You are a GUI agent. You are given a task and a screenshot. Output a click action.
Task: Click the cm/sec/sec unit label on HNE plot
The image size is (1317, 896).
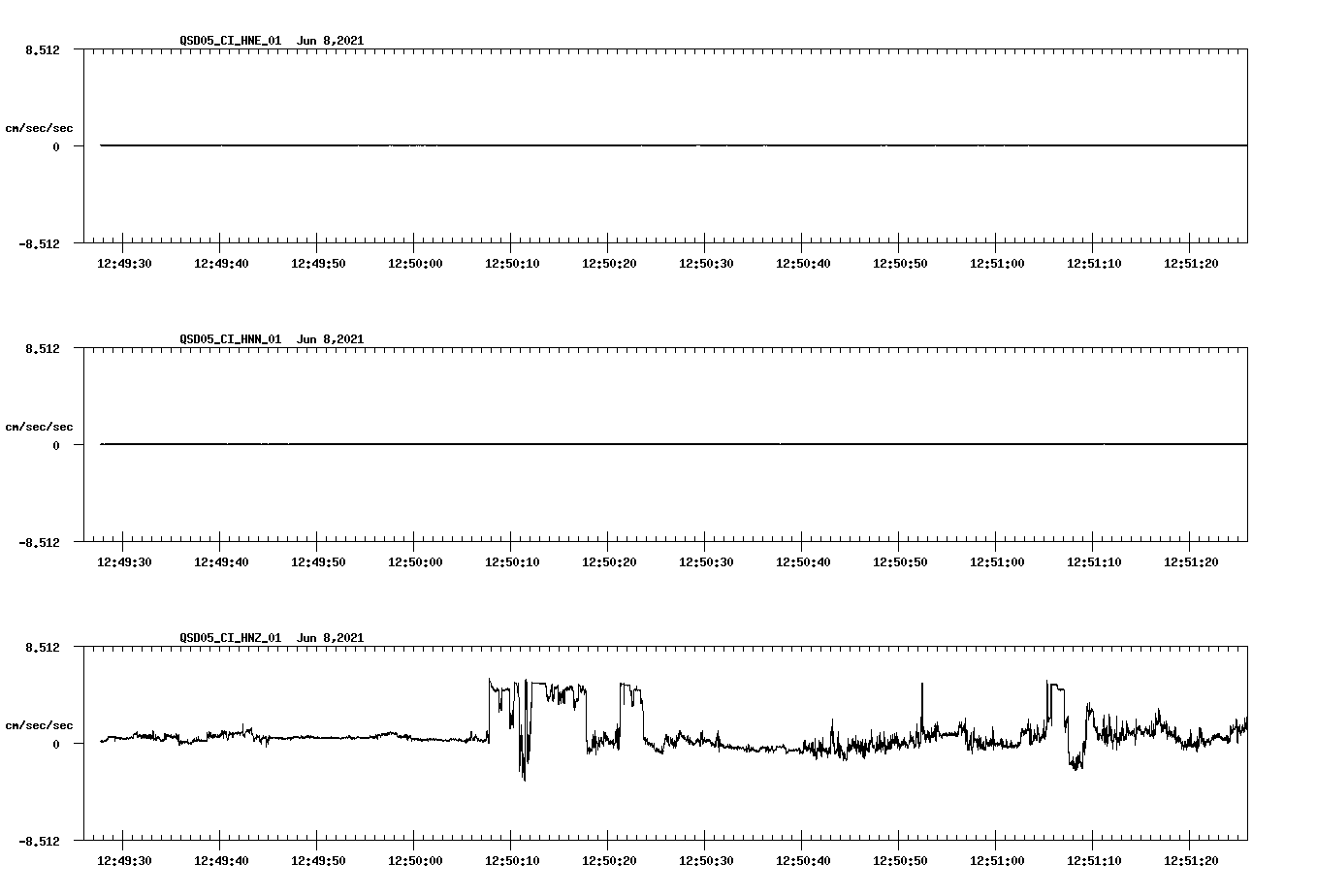click(39, 128)
